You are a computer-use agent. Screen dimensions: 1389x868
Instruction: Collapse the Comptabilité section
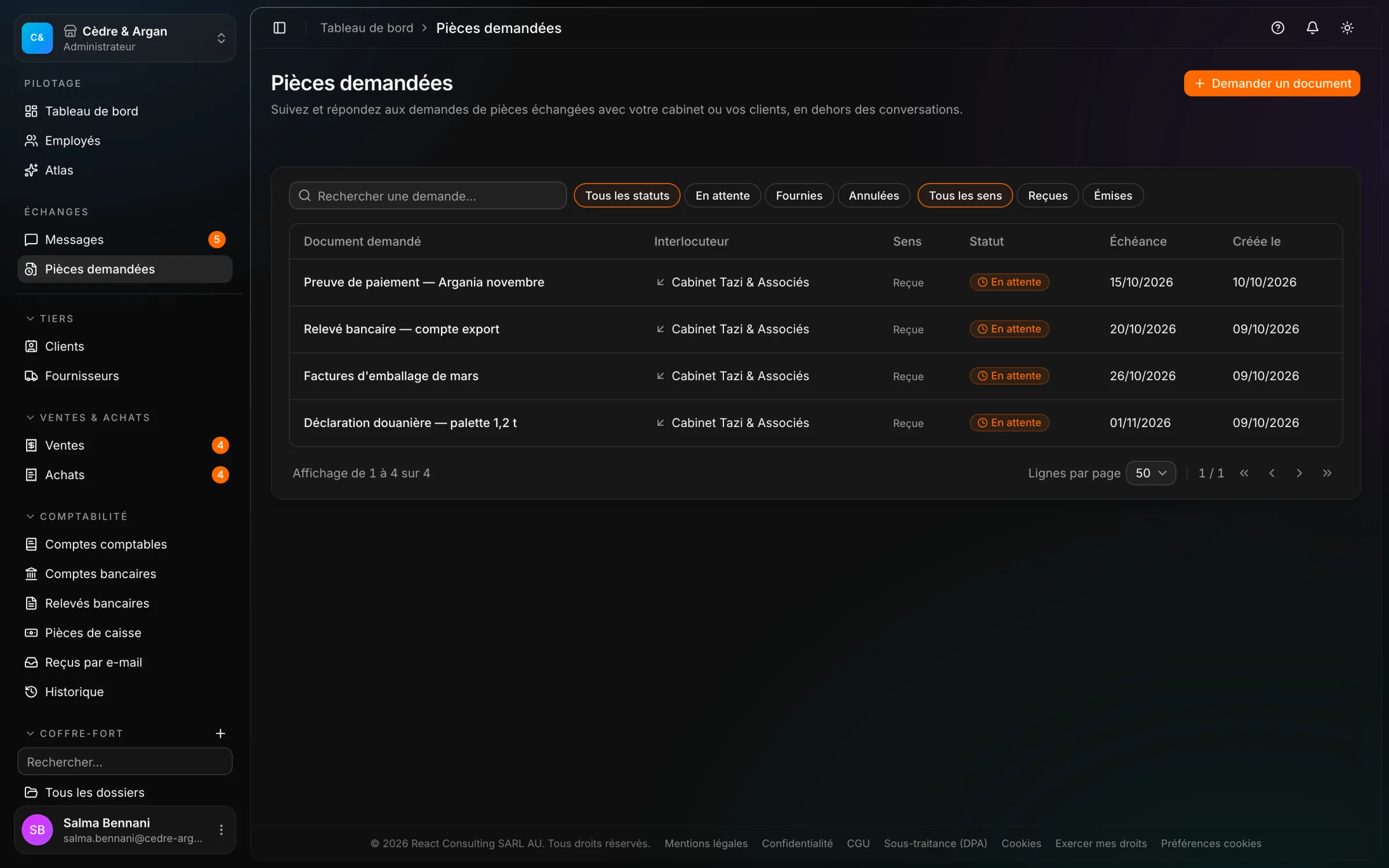(x=76, y=516)
